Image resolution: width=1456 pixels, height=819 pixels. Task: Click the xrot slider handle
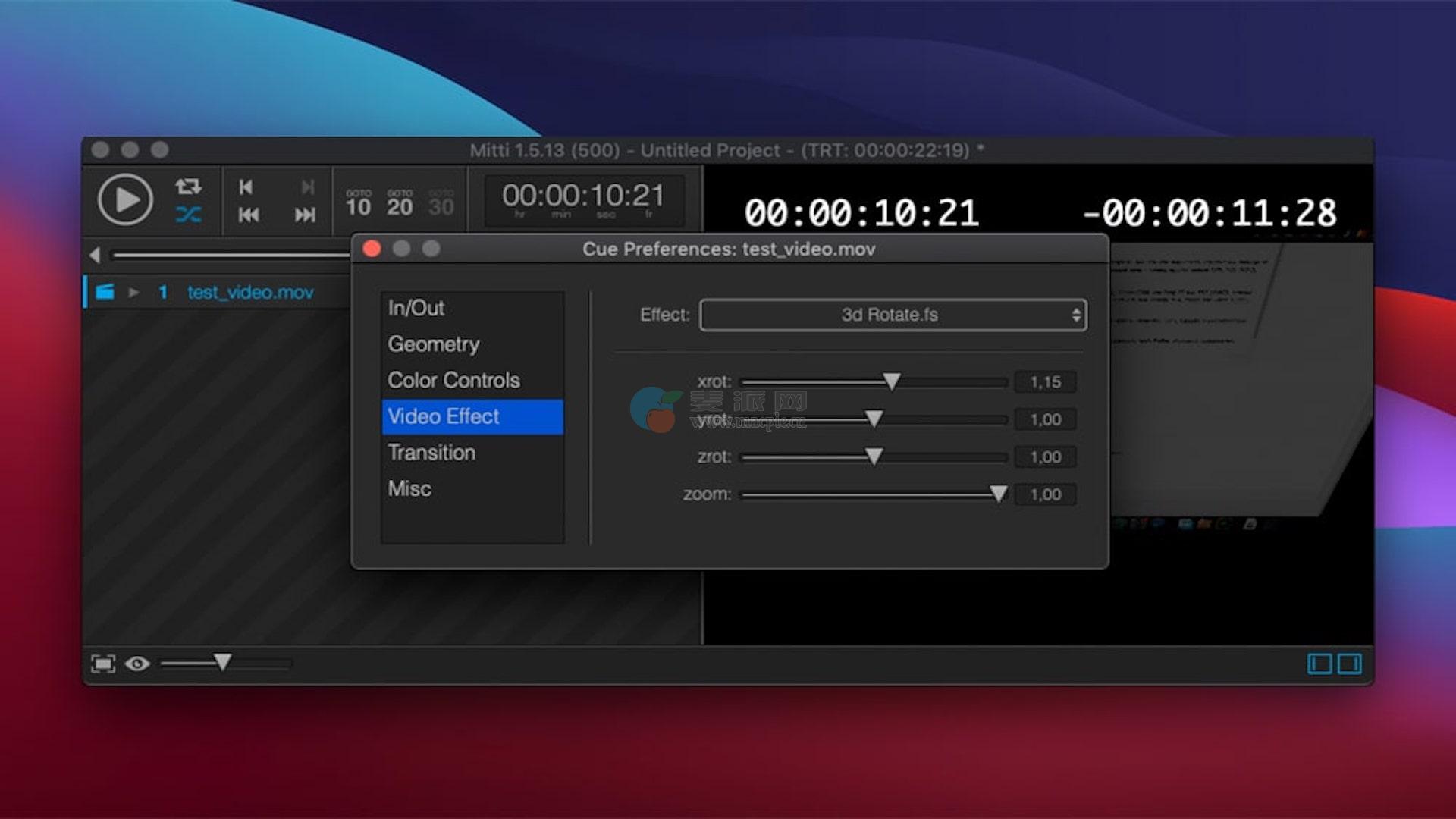point(892,381)
